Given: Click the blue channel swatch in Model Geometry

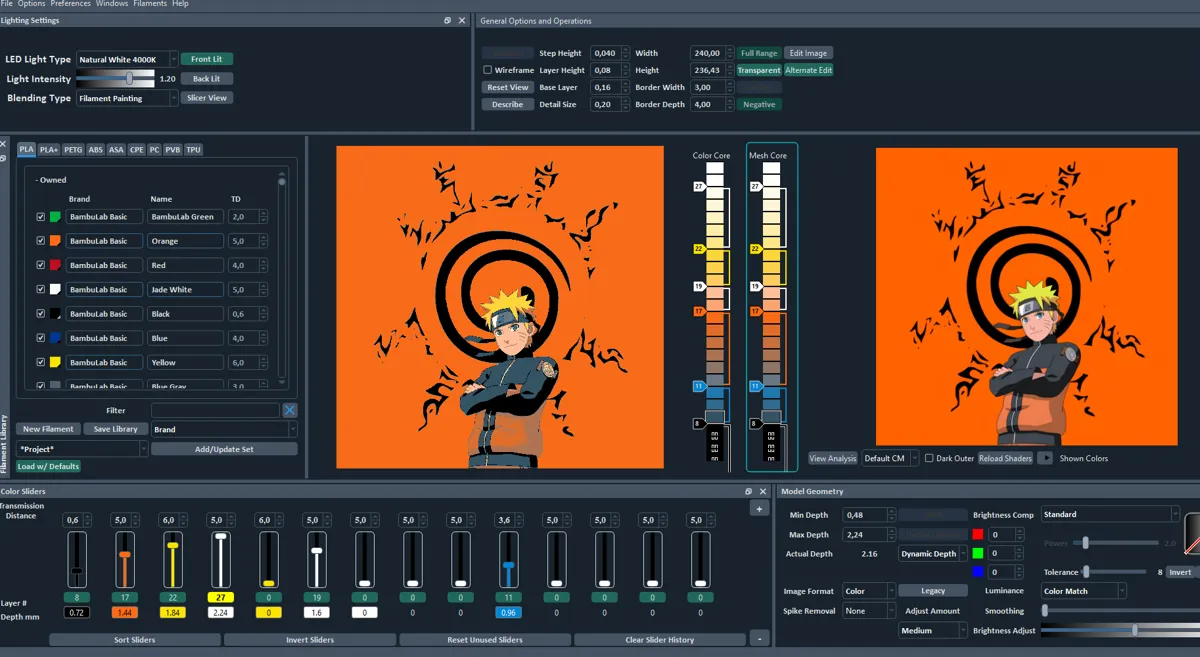Looking at the screenshot, I should 978,572.
